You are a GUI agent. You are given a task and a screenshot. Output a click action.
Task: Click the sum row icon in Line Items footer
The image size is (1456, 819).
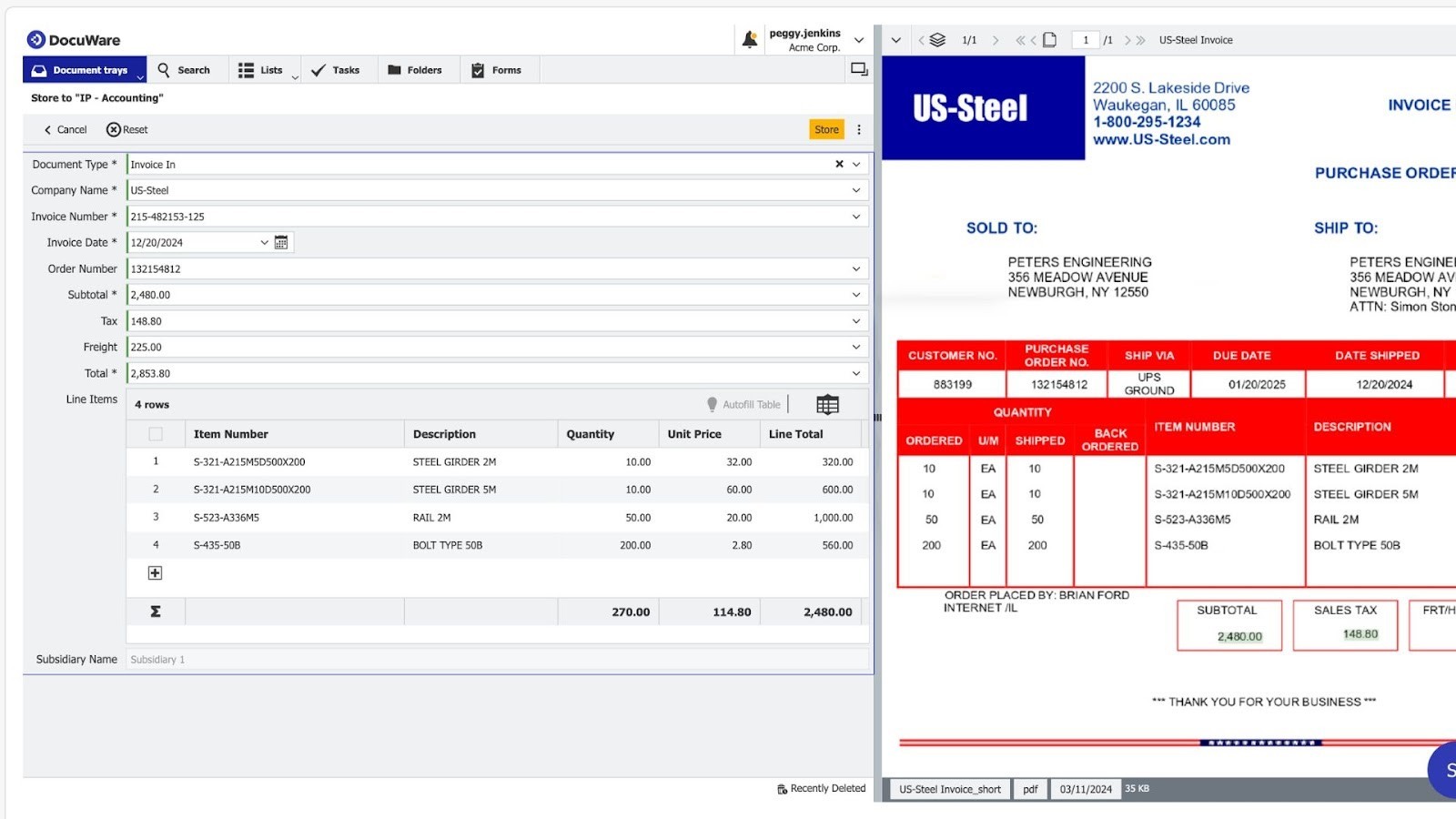tap(156, 611)
